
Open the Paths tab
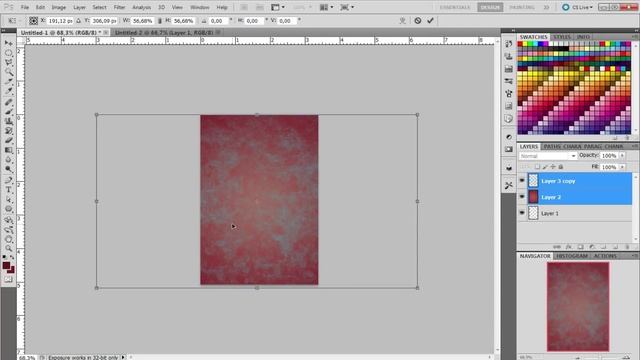[551, 146]
